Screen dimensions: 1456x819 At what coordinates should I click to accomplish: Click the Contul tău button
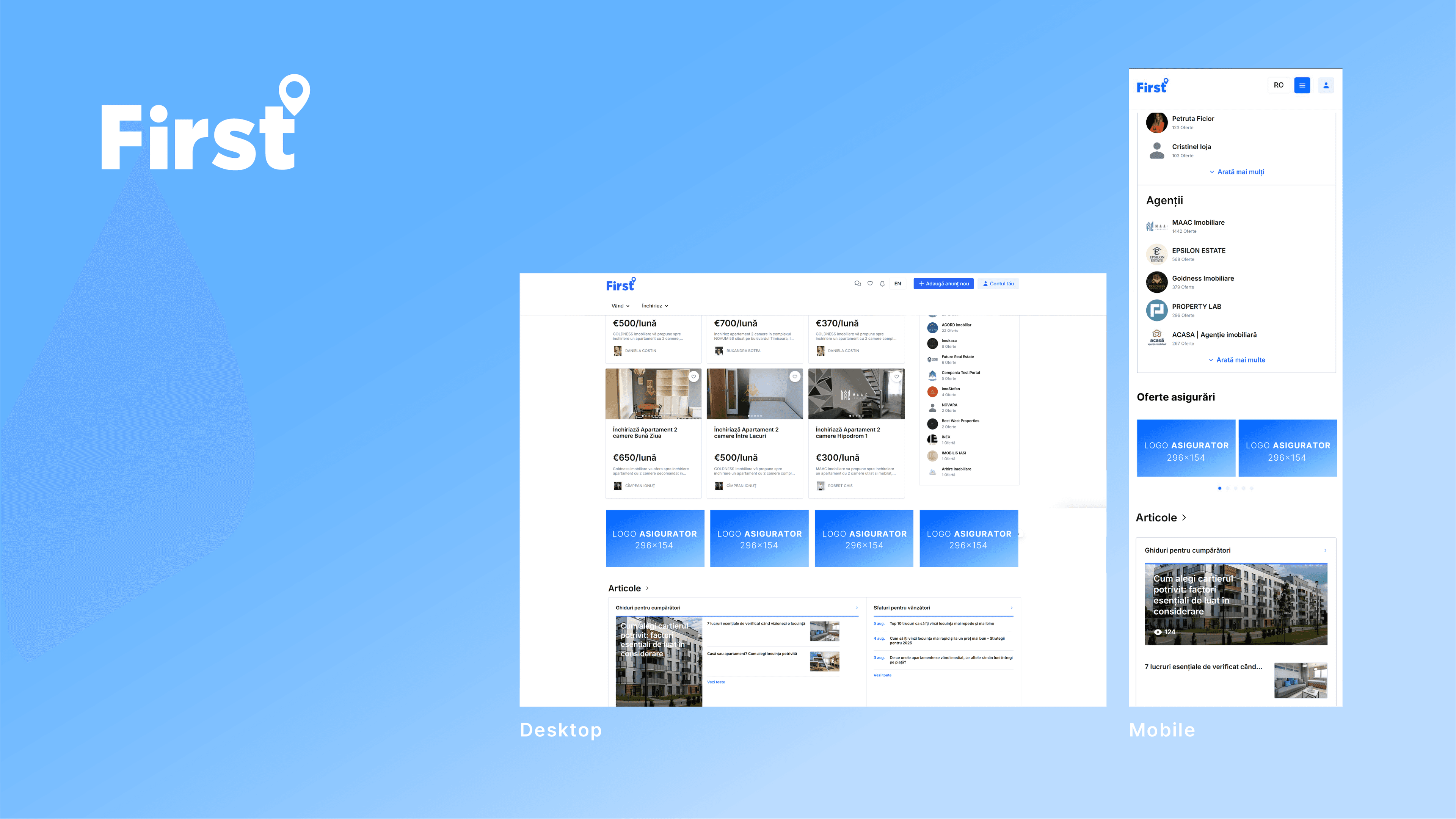pyautogui.click(x=998, y=284)
